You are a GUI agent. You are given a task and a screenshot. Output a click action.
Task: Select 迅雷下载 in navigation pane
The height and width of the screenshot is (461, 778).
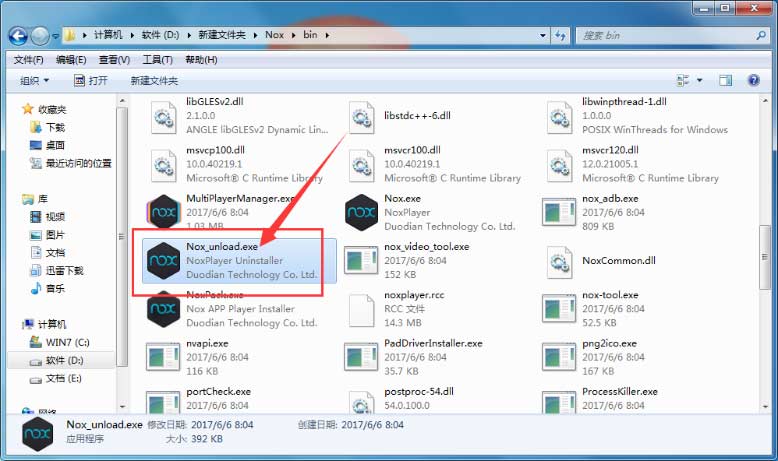coord(65,270)
